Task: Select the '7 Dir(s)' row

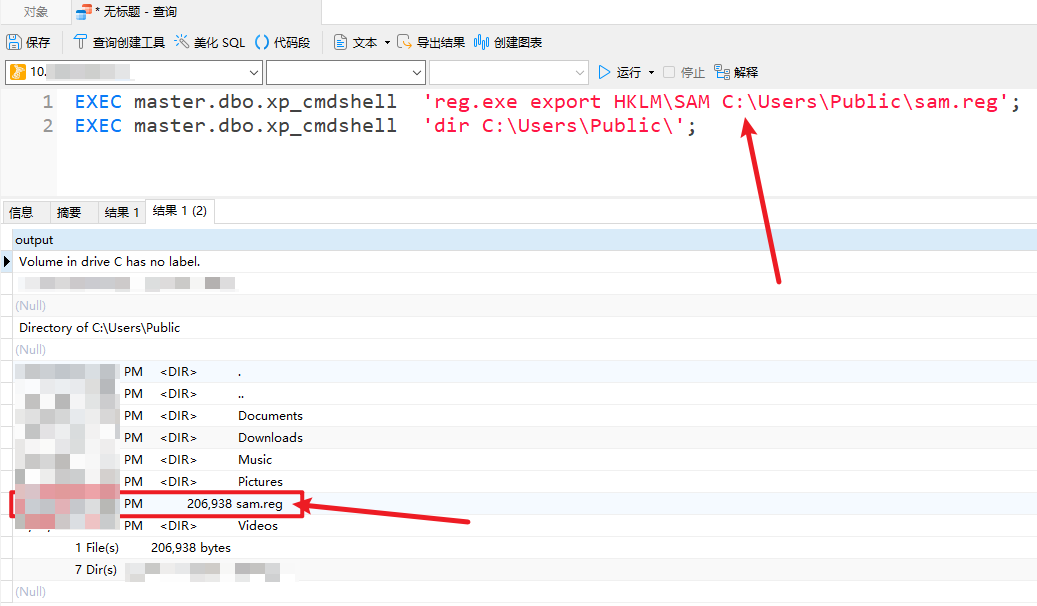Action: [524, 569]
